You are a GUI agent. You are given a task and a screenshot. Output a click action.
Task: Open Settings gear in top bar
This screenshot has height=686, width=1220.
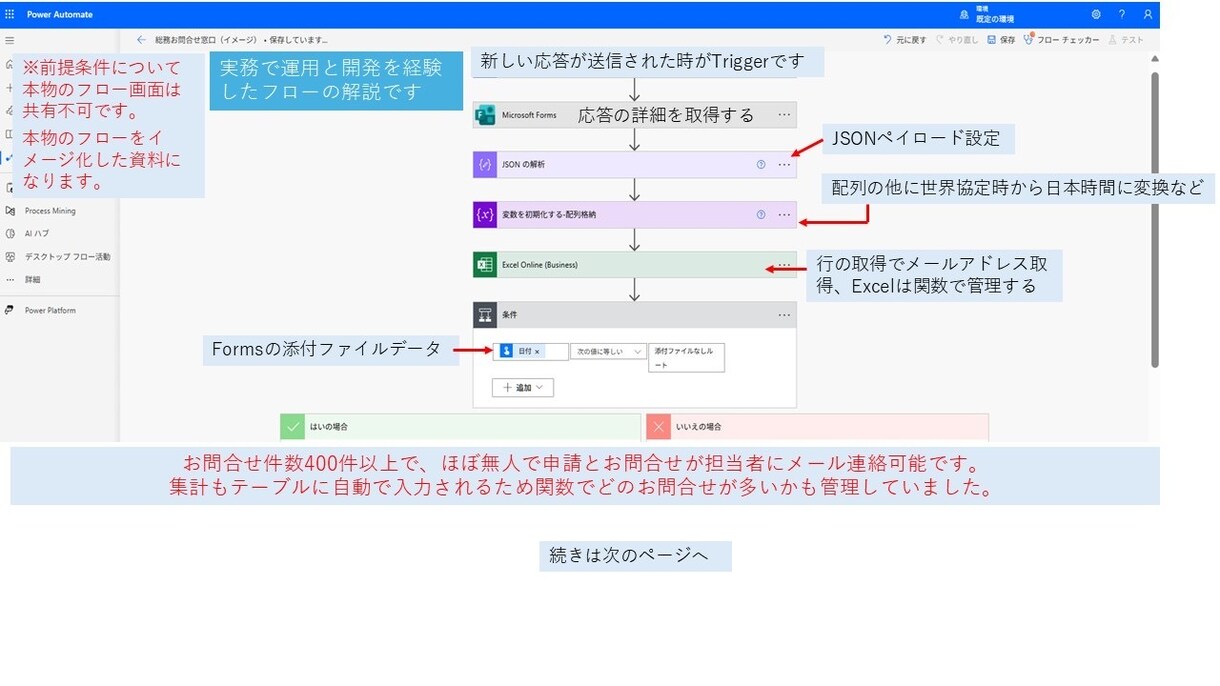coord(1096,15)
